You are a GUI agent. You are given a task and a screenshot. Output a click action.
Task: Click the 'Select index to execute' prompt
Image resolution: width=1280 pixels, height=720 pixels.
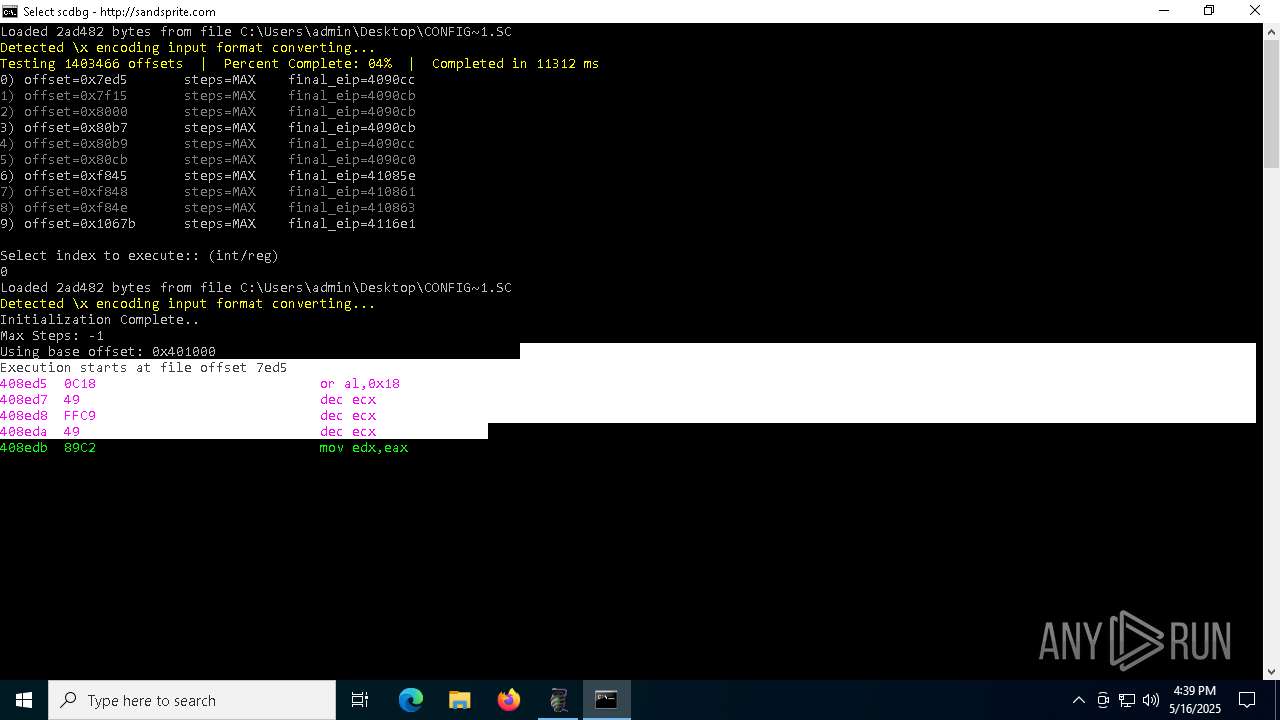click(140, 256)
